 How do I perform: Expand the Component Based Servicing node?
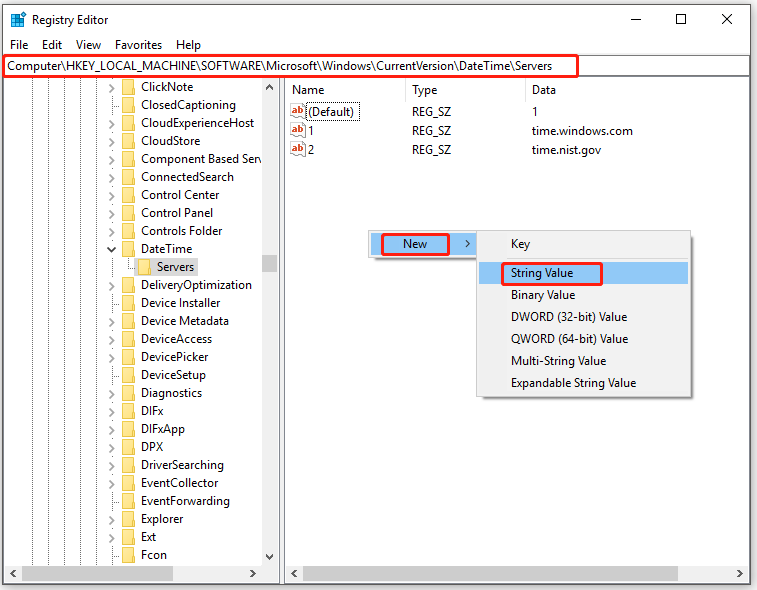[x=112, y=160]
